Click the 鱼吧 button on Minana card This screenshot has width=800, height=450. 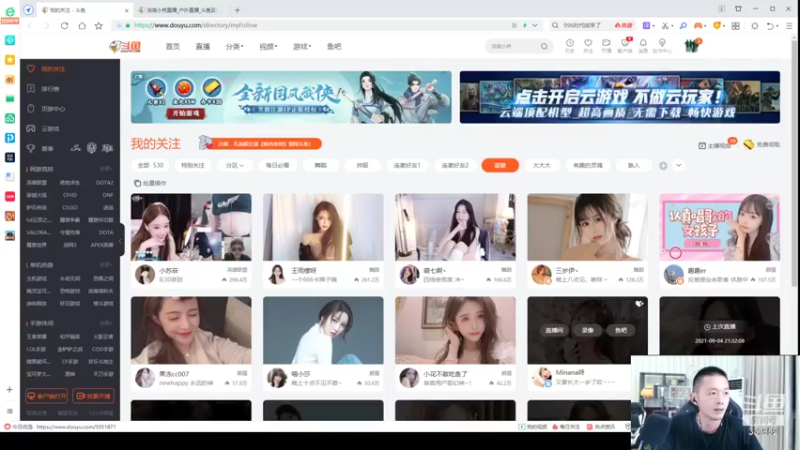(620, 331)
